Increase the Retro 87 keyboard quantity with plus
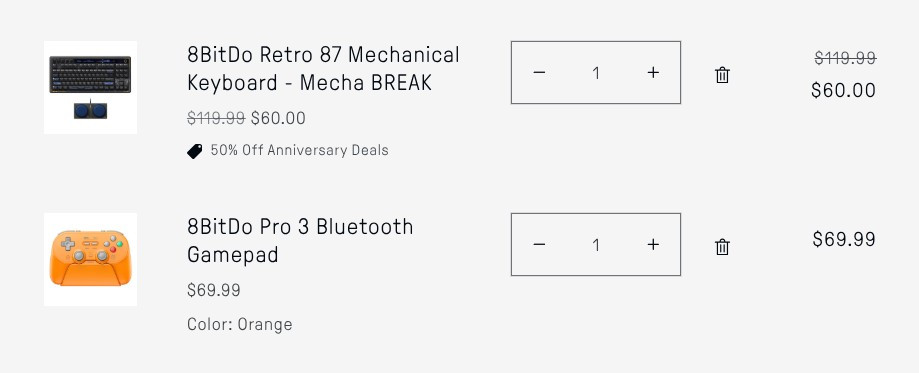Viewport: 919px width, 373px height. (653, 72)
